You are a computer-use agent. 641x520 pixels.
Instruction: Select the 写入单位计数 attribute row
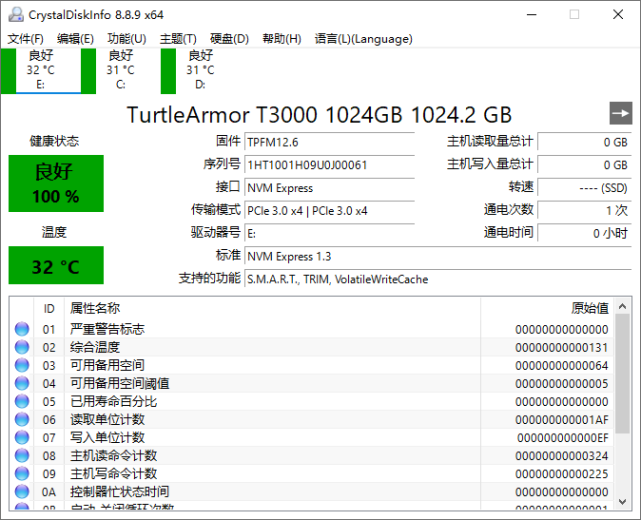pos(311,437)
